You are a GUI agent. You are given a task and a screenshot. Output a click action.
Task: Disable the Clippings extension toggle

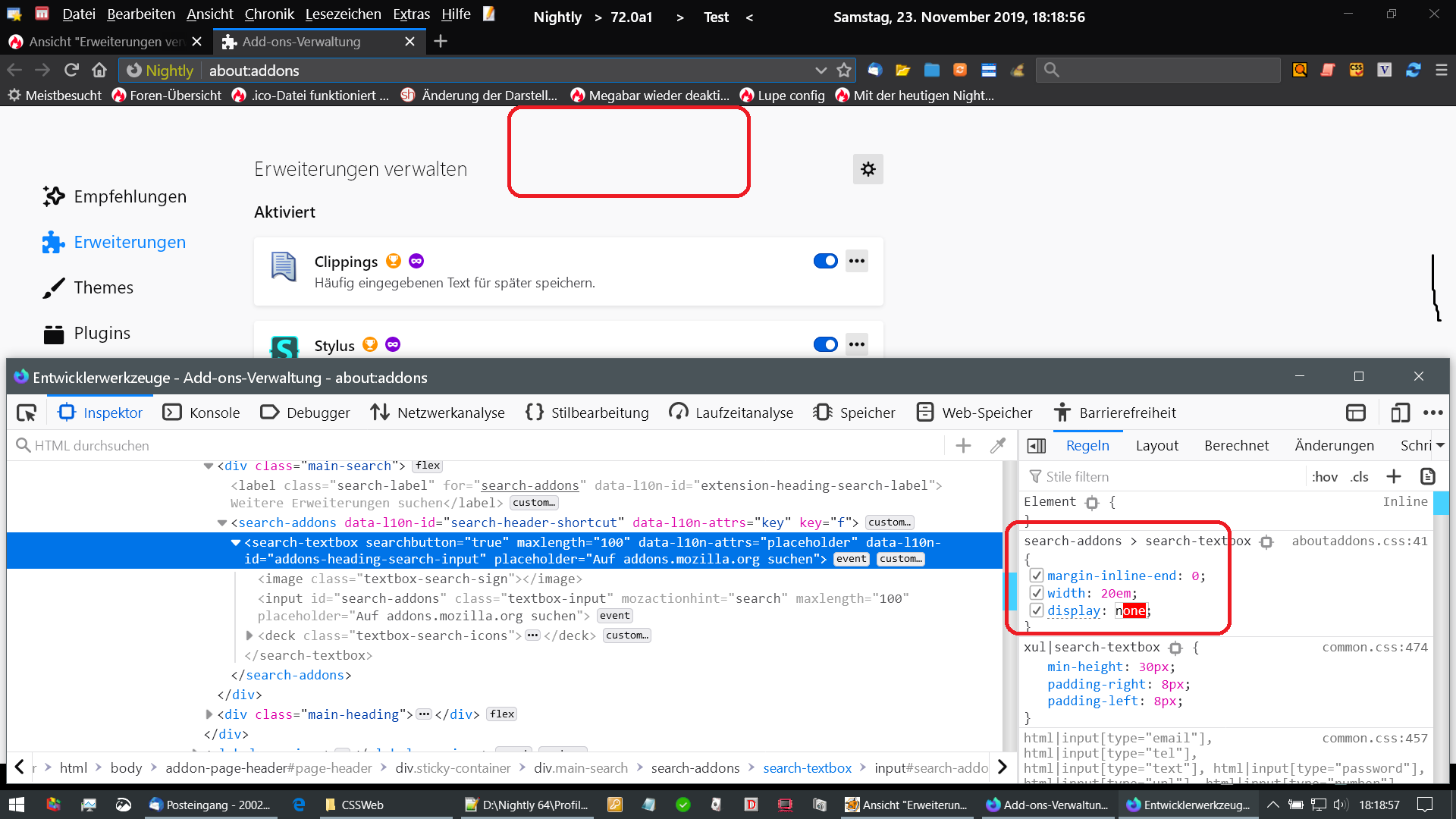pos(825,261)
